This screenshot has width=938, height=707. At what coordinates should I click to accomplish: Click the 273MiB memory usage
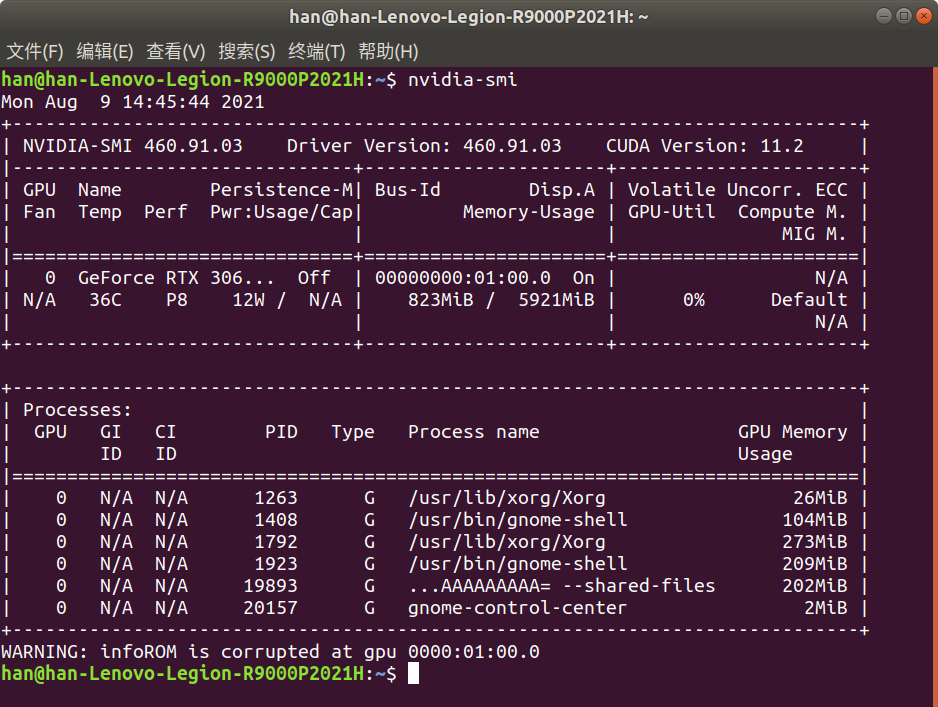pyautogui.click(x=815, y=542)
